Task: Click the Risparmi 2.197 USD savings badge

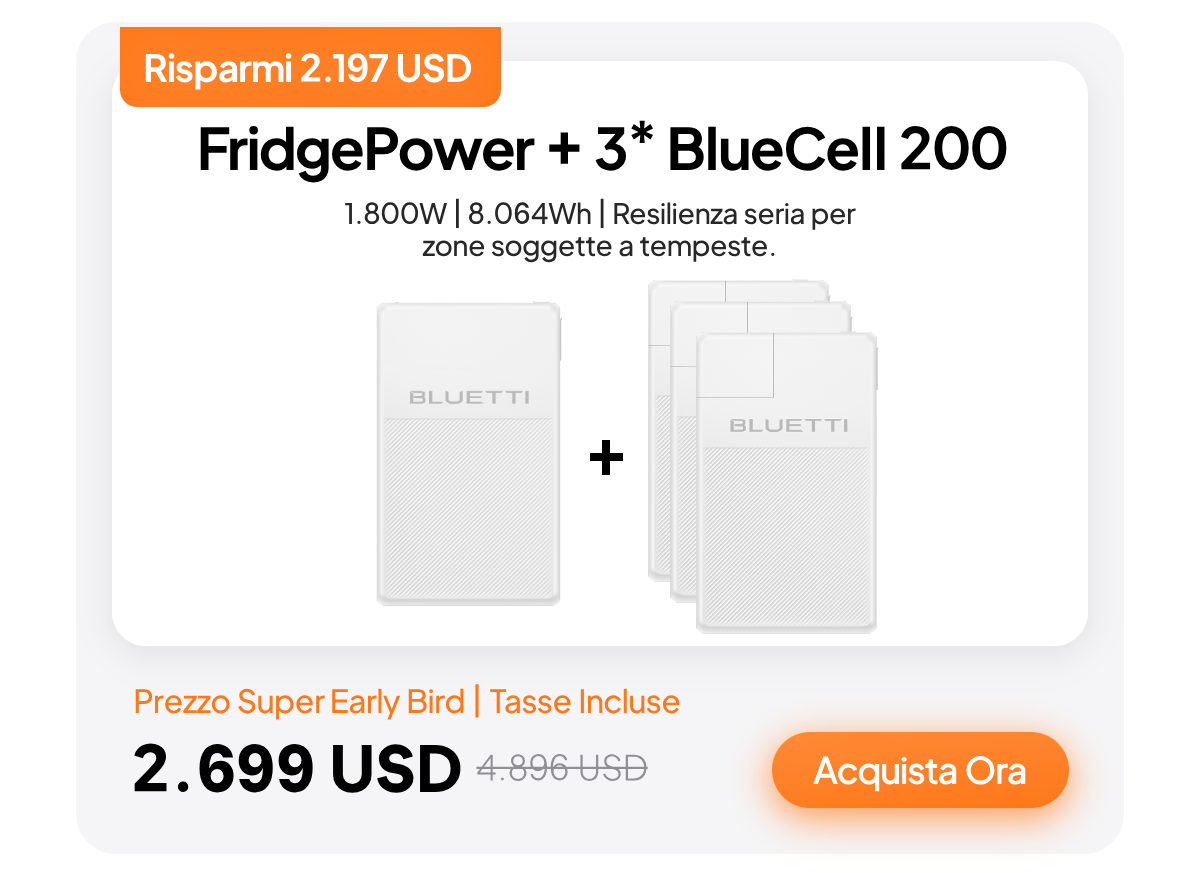Action: [x=308, y=69]
